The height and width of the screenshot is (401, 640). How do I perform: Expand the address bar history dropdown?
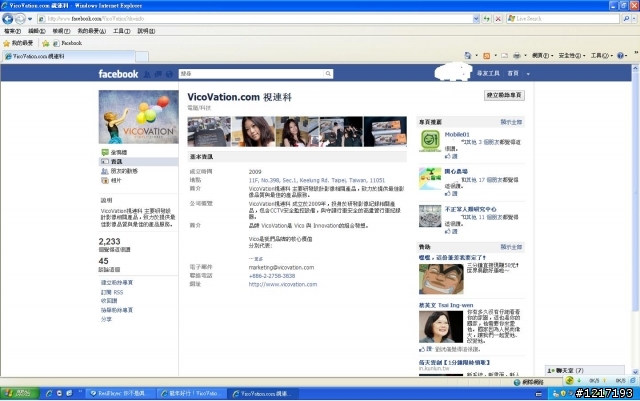pos(476,19)
